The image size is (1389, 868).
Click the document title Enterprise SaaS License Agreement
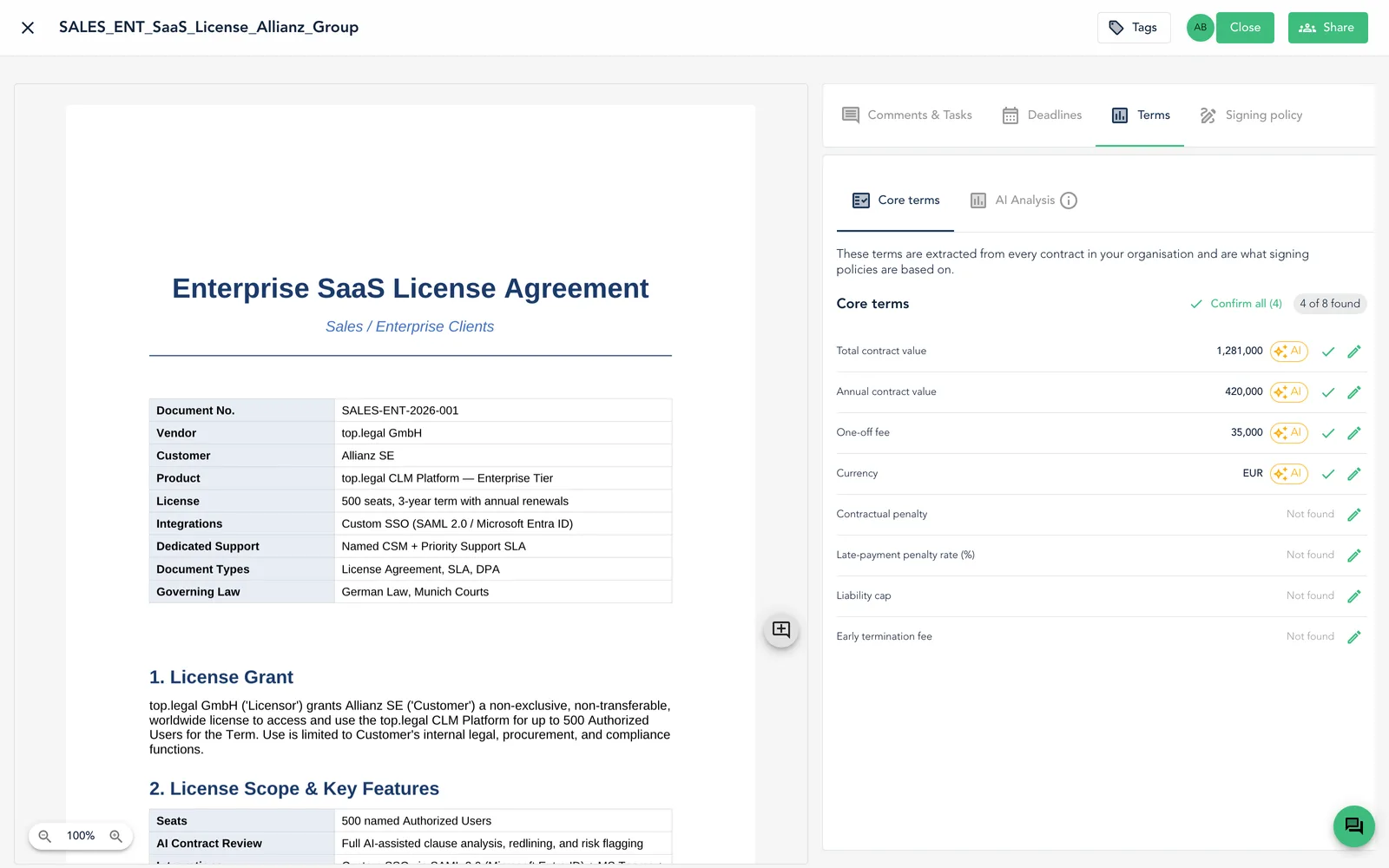pos(411,288)
